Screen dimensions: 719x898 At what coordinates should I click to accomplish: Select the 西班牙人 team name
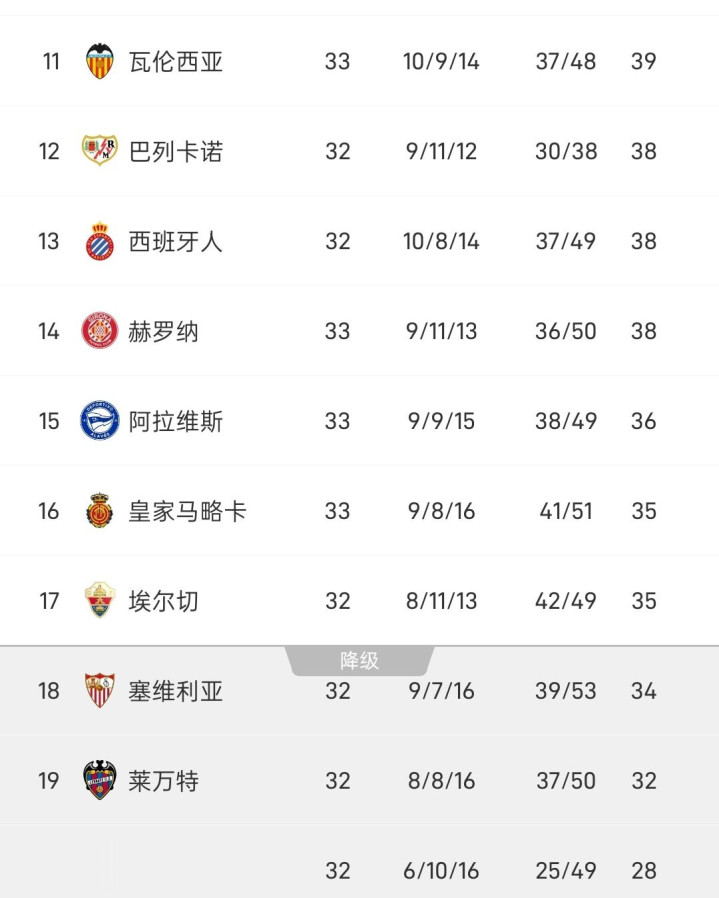(176, 241)
